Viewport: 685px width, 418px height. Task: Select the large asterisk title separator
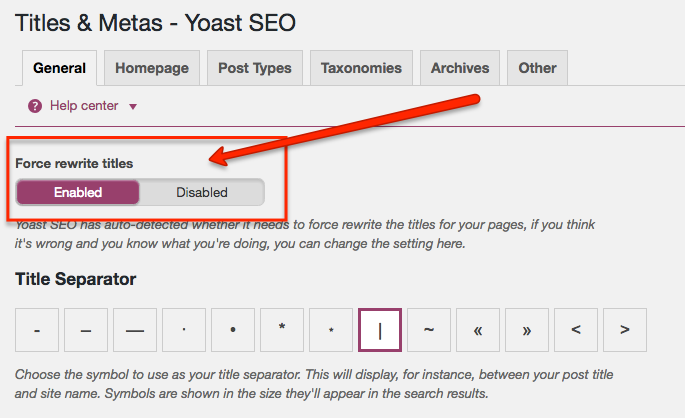(x=282, y=330)
